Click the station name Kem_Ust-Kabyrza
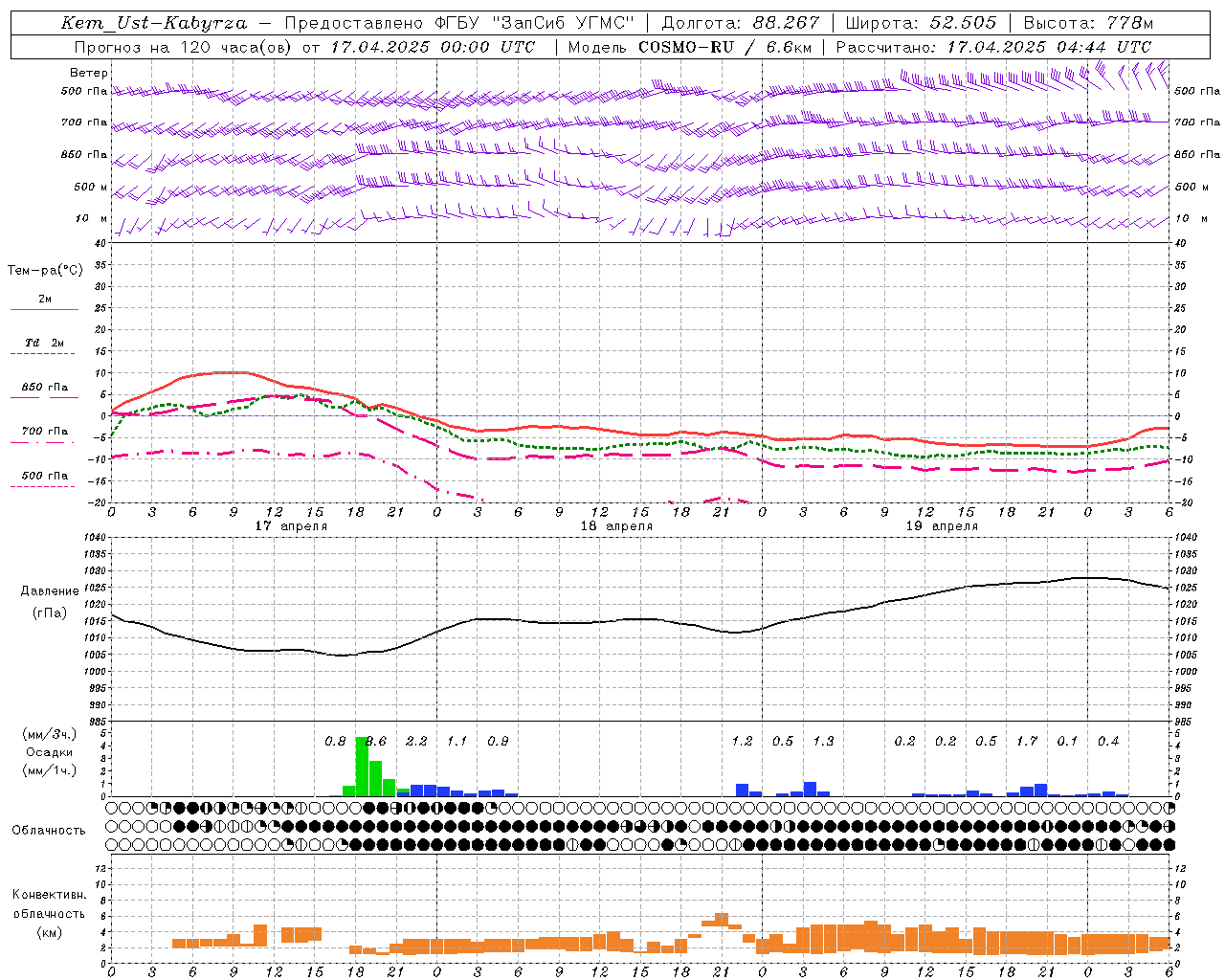 pyautogui.click(x=154, y=23)
